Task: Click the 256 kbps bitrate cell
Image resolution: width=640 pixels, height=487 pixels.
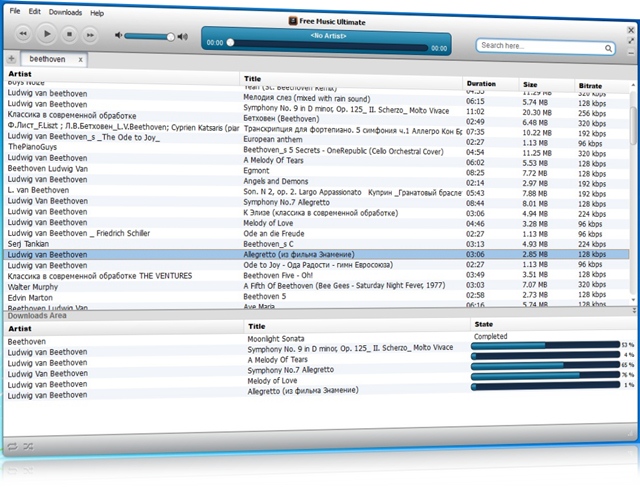Action: pos(592,113)
